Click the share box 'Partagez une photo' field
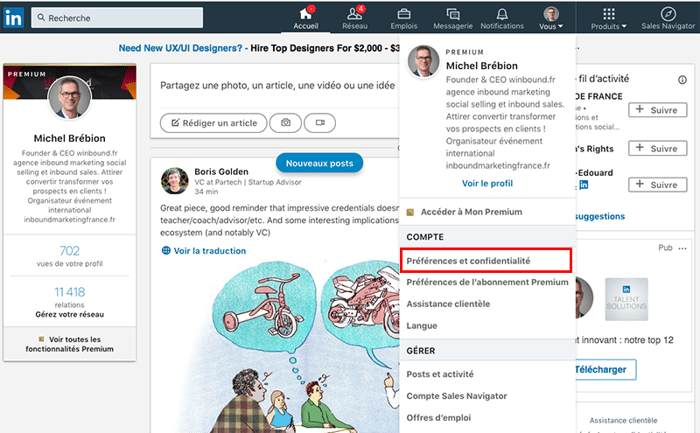 [x=277, y=85]
